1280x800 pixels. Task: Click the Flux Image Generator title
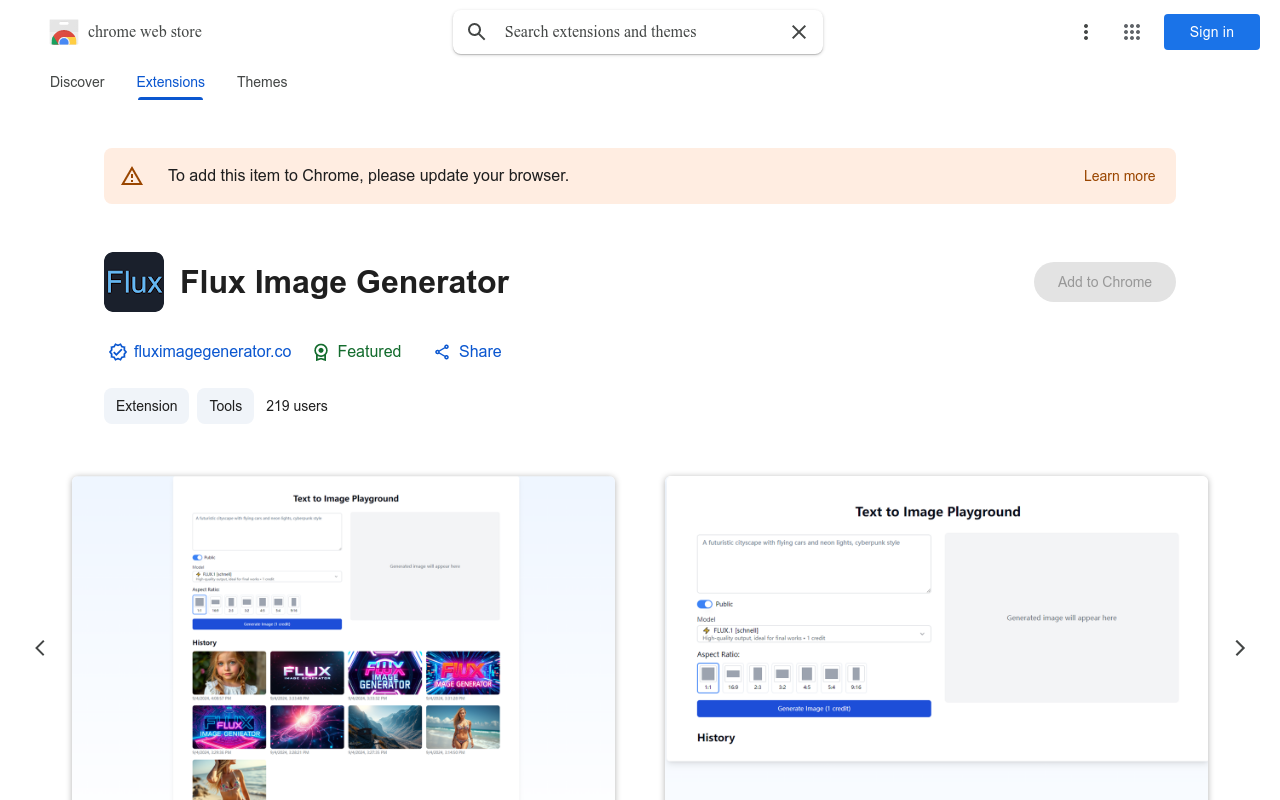coord(345,282)
